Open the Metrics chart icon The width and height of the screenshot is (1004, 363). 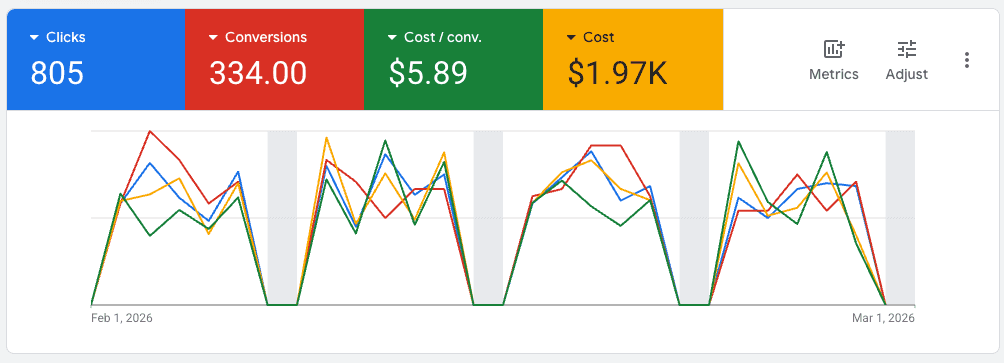pos(834,49)
